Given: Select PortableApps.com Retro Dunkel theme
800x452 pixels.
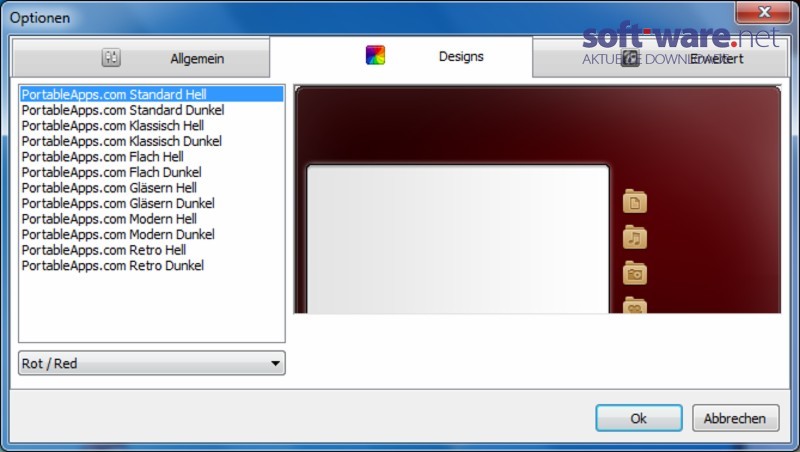Looking at the screenshot, I should click(x=152, y=266).
